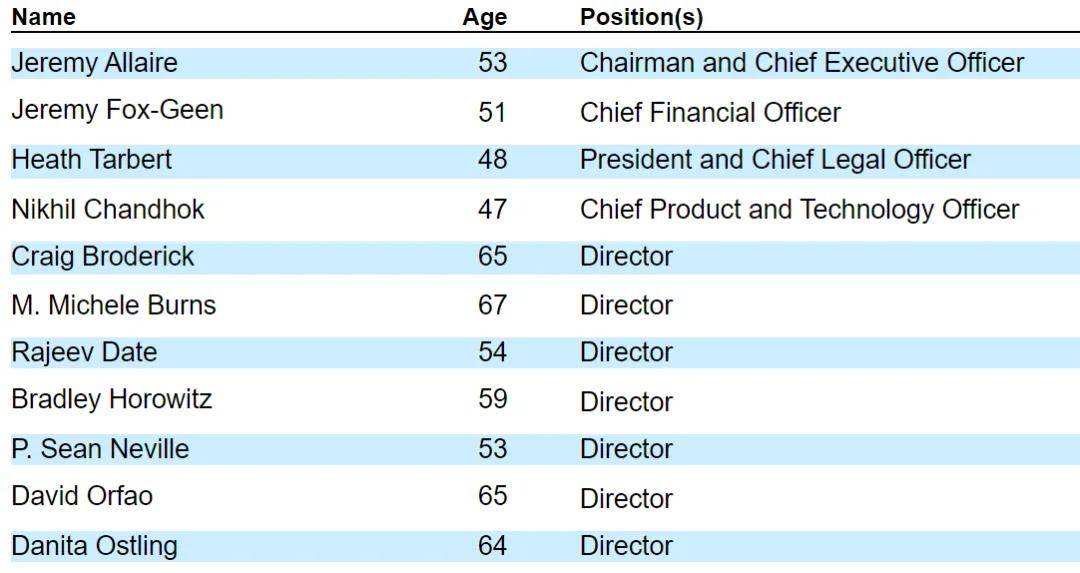Select the name Nikhil Chandhok

point(108,209)
